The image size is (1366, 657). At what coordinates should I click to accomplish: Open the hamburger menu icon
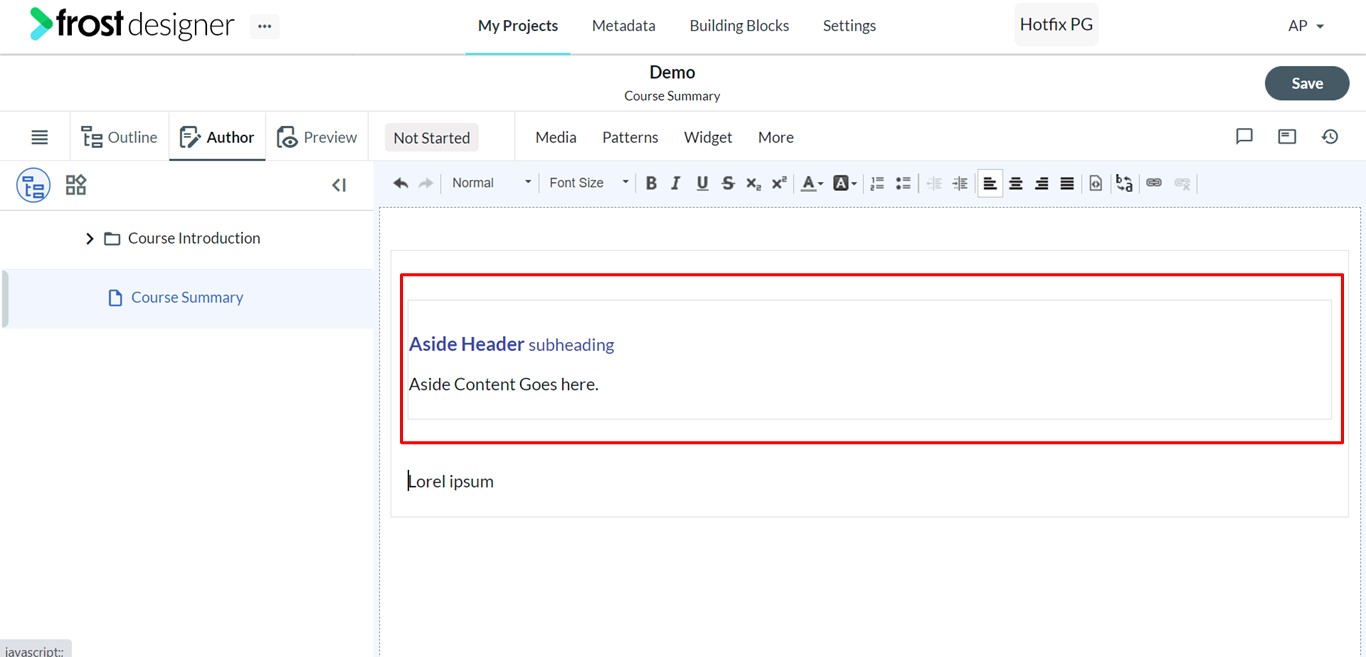39,137
